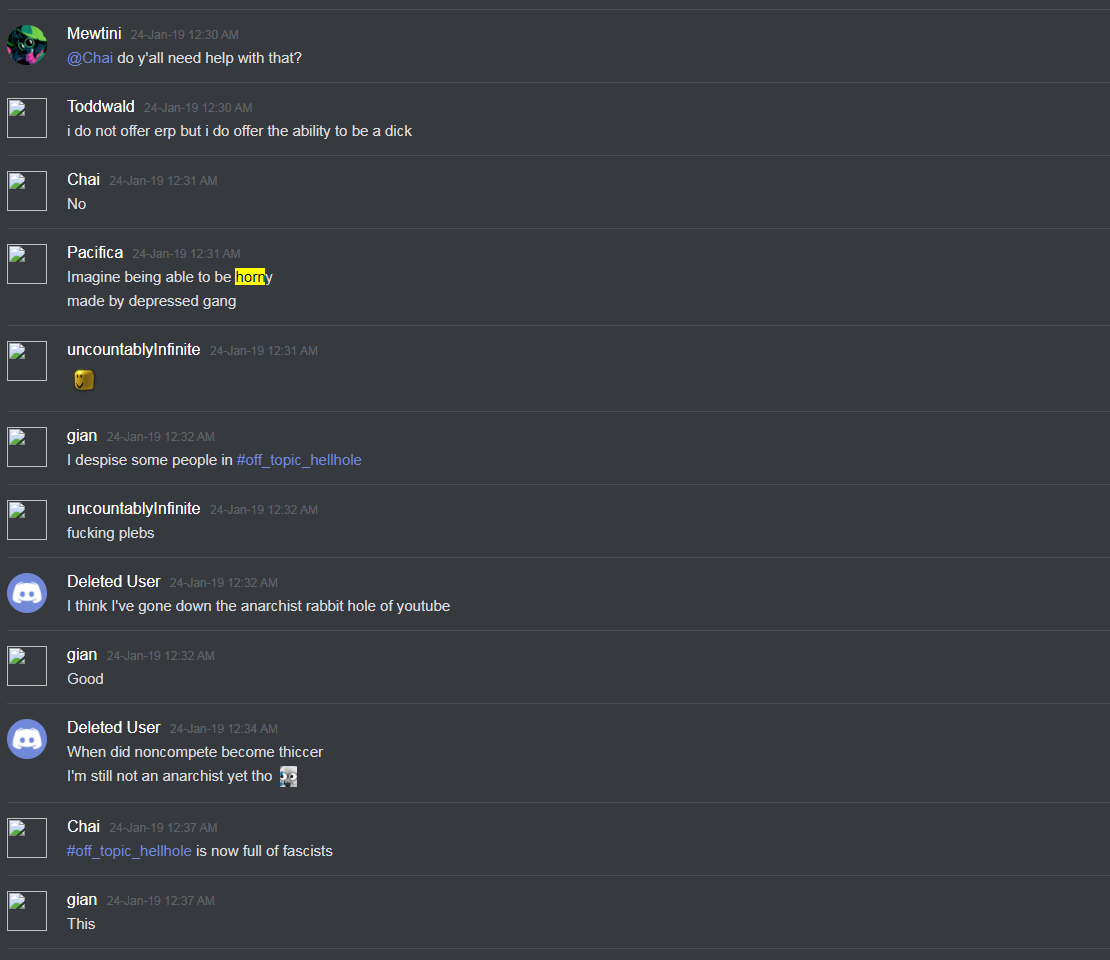Click the Mewtini username

coord(94,33)
